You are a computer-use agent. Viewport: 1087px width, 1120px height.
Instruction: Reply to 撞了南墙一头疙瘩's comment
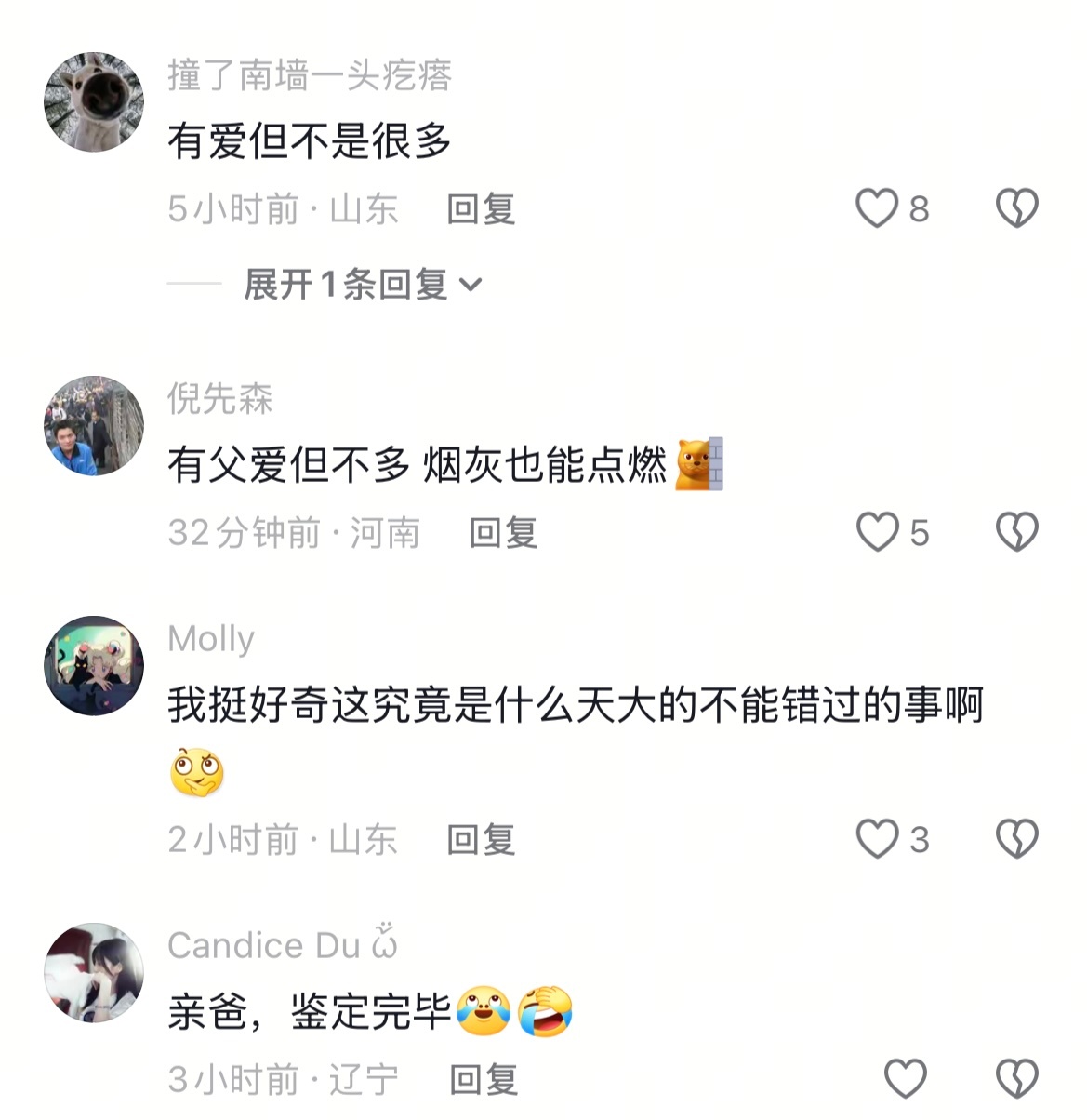pyautogui.click(x=481, y=208)
